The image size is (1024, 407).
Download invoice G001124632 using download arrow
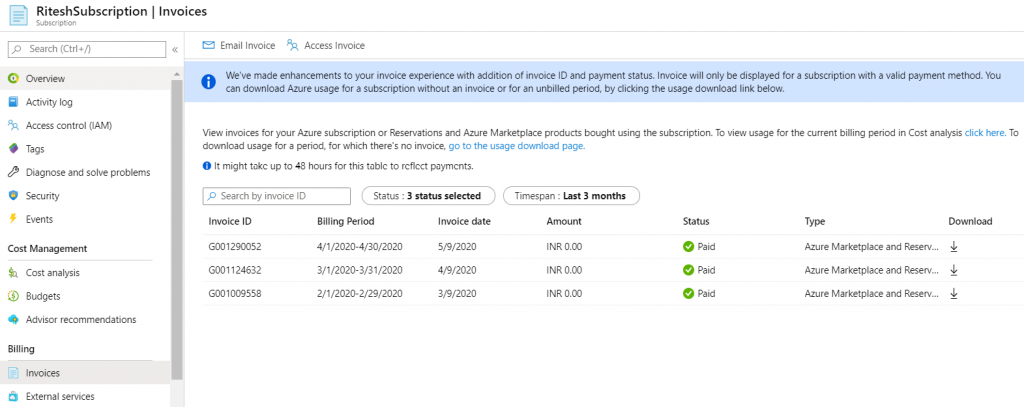pos(954,270)
